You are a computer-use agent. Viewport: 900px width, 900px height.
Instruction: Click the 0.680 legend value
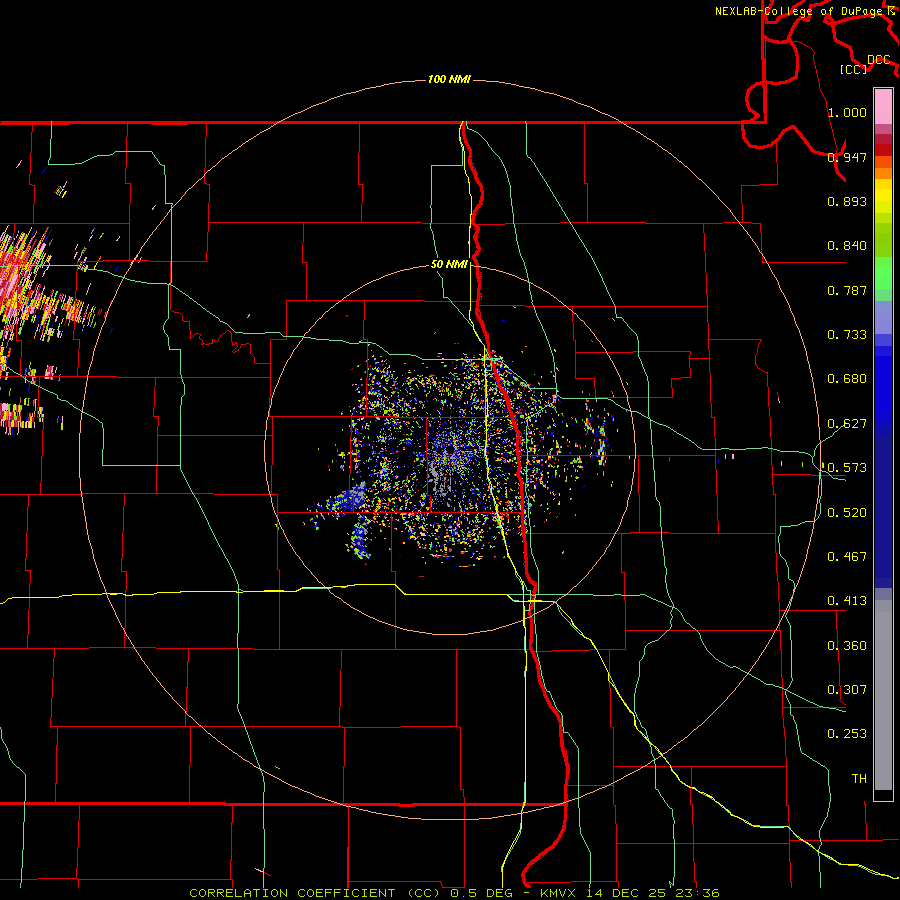pos(847,379)
